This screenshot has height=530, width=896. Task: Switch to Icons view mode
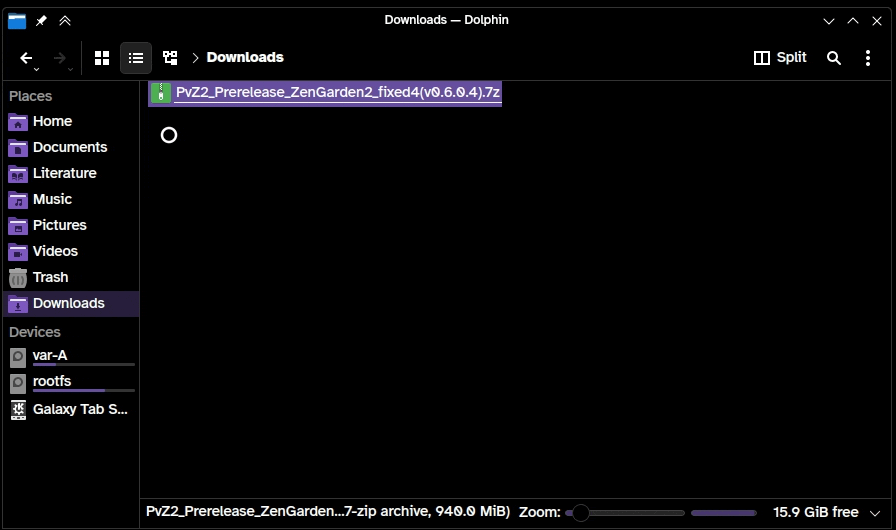(102, 58)
